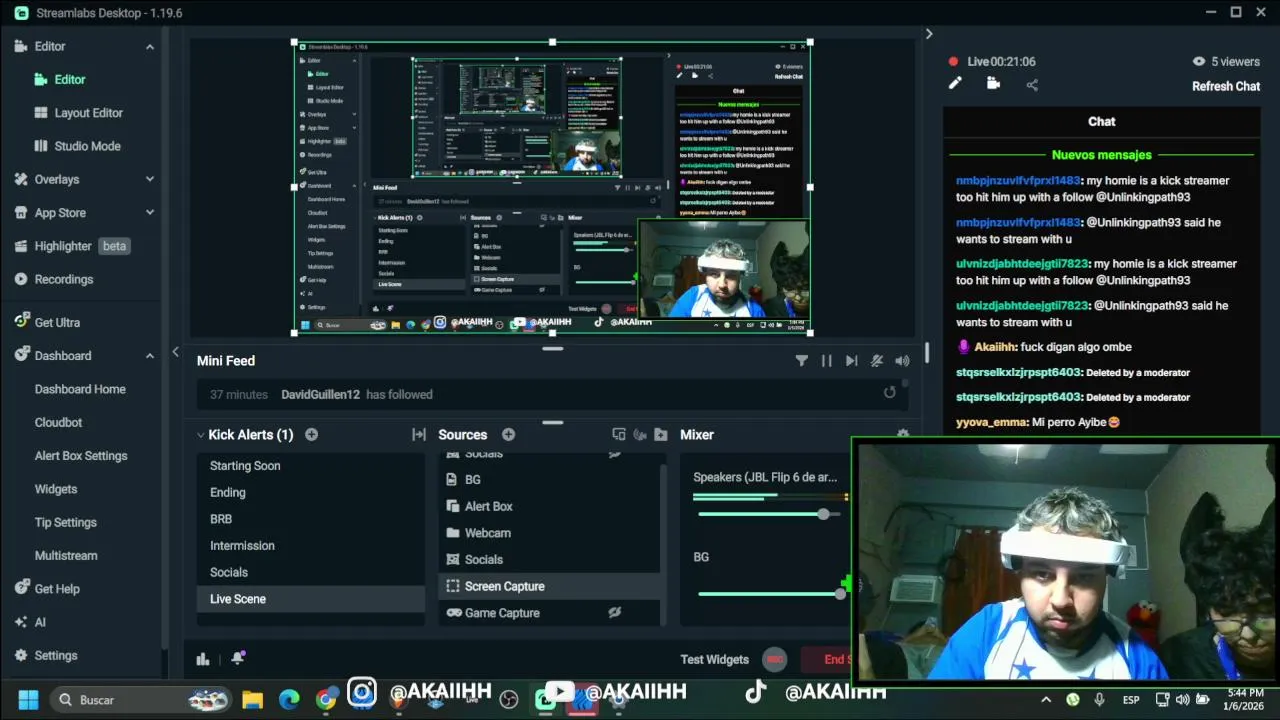Add a source folder icon
This screenshot has width=1280, height=720.
pos(661,435)
